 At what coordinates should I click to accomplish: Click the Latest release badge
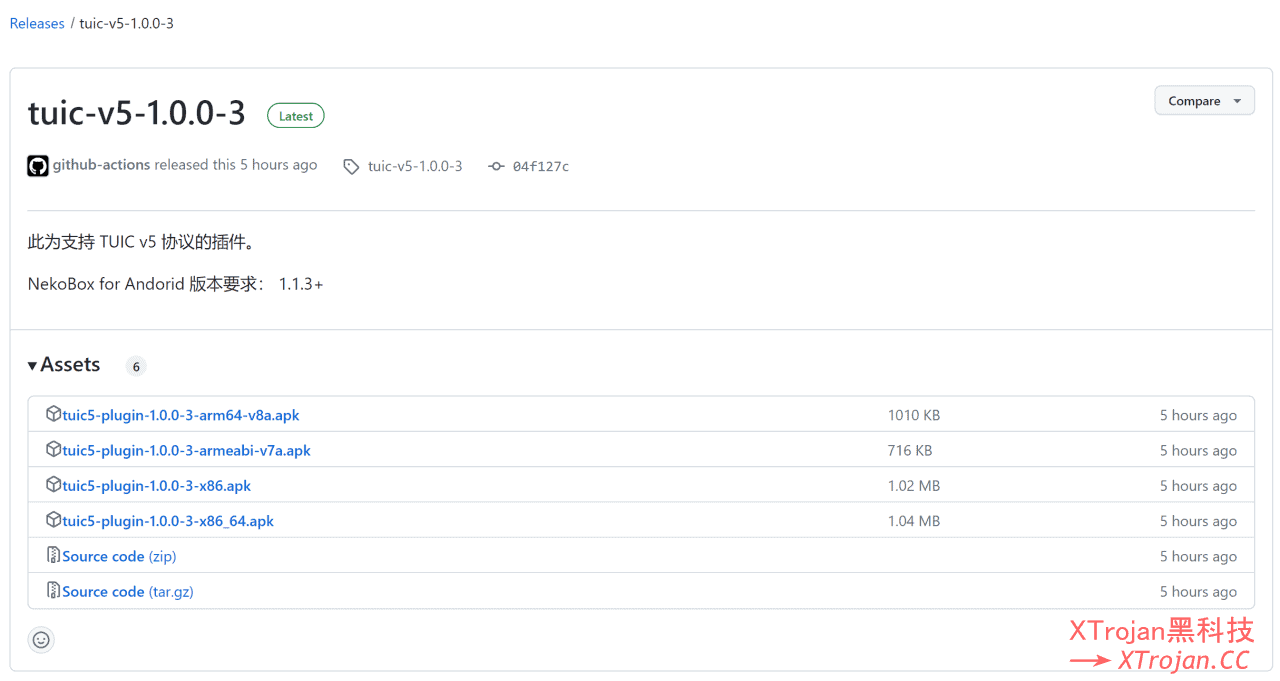(296, 116)
